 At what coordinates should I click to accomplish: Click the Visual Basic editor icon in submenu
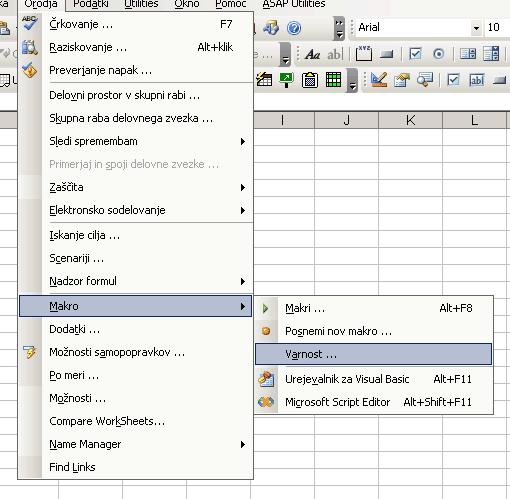pyautogui.click(x=266, y=379)
